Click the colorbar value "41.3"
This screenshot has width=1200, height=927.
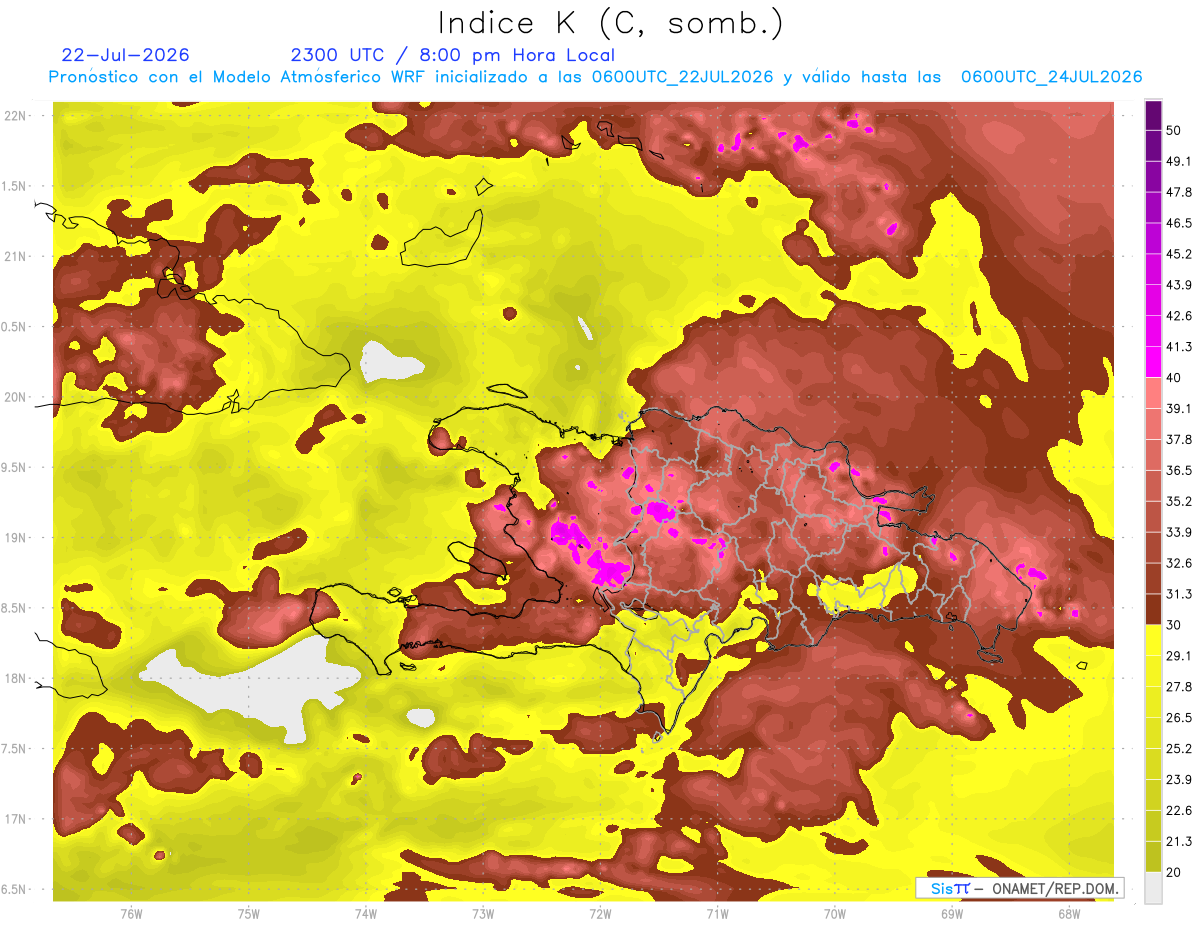point(1178,347)
